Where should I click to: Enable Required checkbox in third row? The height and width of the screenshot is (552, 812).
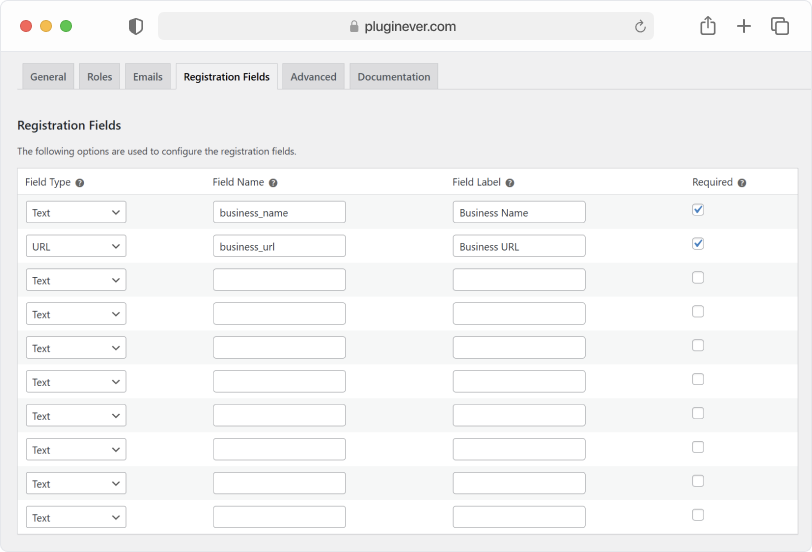(698, 278)
